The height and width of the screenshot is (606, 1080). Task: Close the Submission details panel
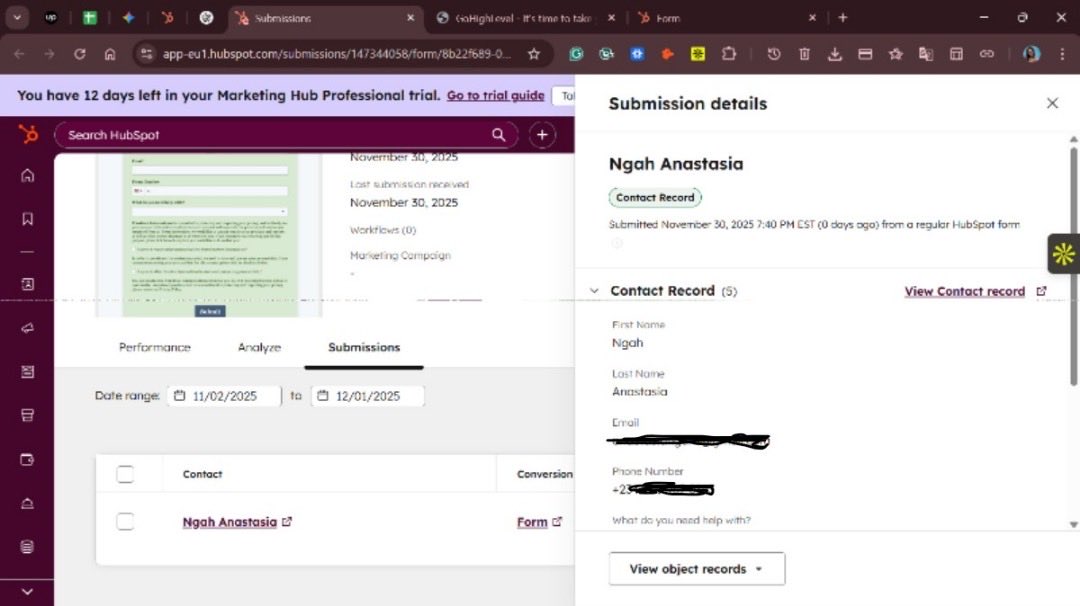(x=1052, y=103)
